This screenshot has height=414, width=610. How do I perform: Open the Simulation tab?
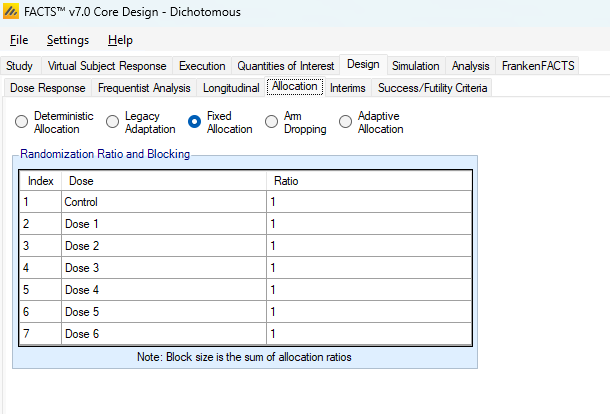415,66
